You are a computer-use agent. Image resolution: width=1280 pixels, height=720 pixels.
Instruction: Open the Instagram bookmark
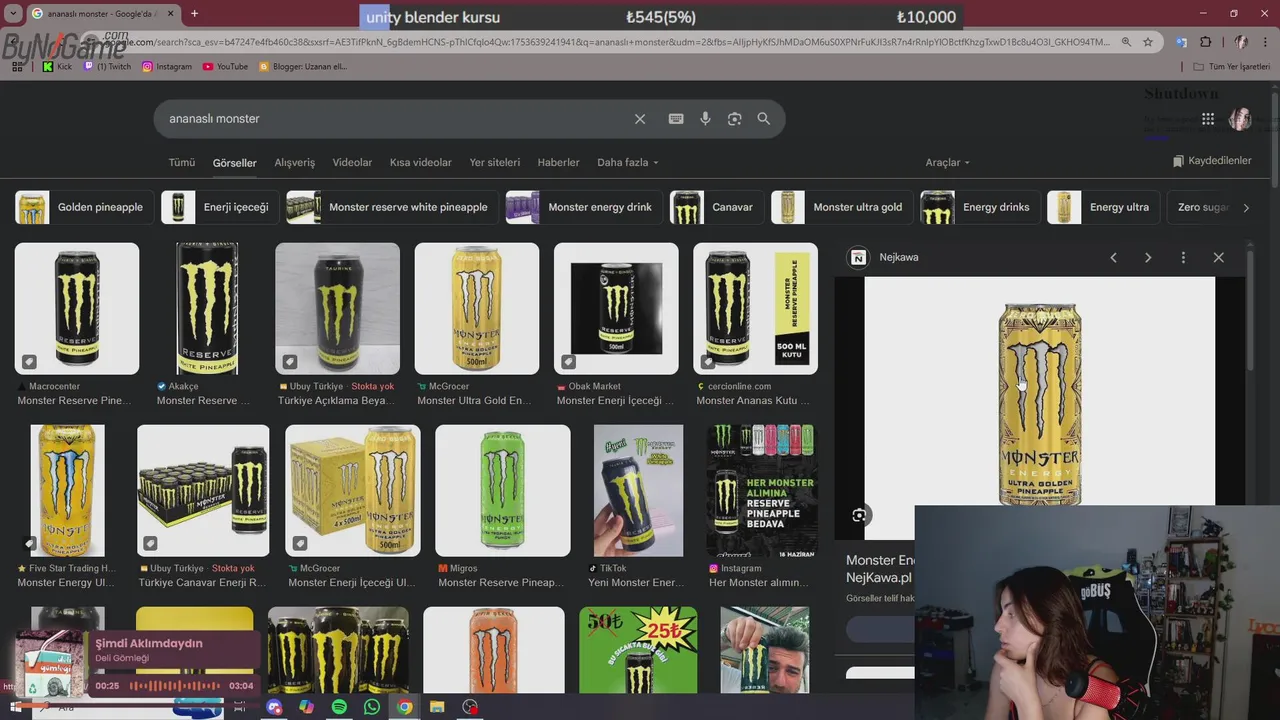(167, 66)
